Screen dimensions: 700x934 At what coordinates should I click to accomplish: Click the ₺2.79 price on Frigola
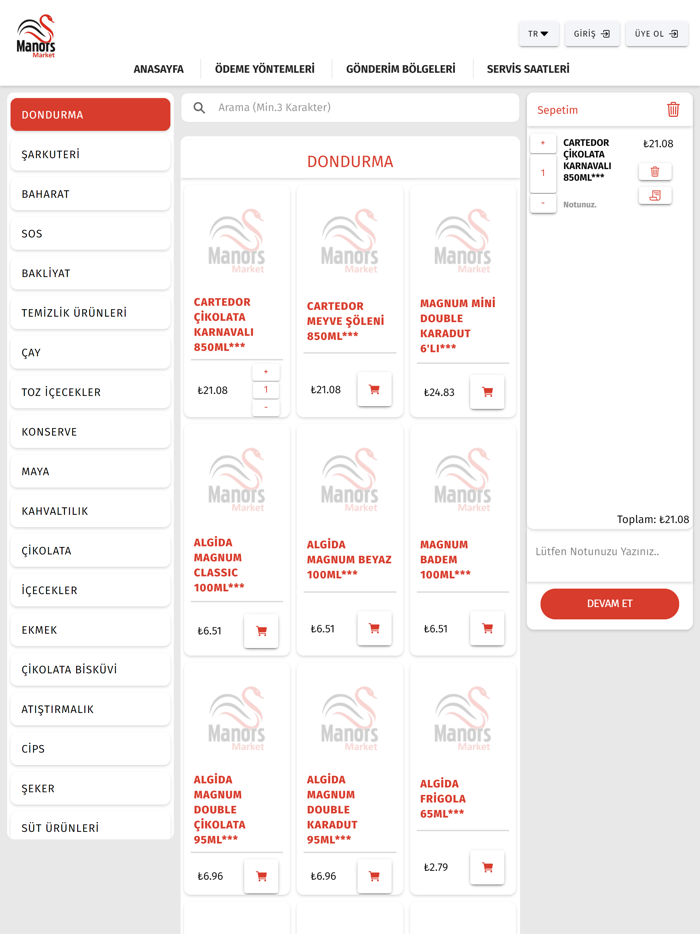pyautogui.click(x=435, y=867)
